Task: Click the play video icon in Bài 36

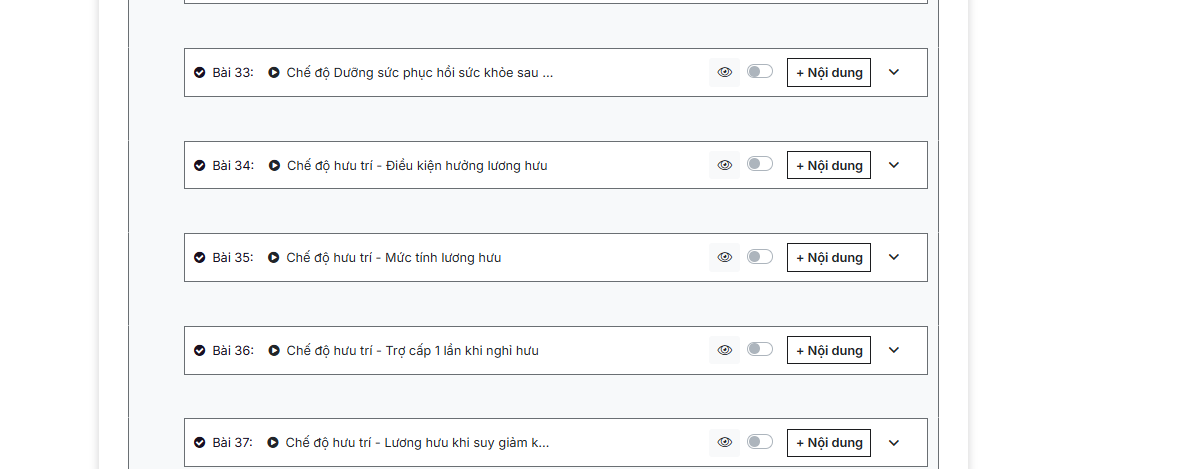Action: (x=274, y=350)
